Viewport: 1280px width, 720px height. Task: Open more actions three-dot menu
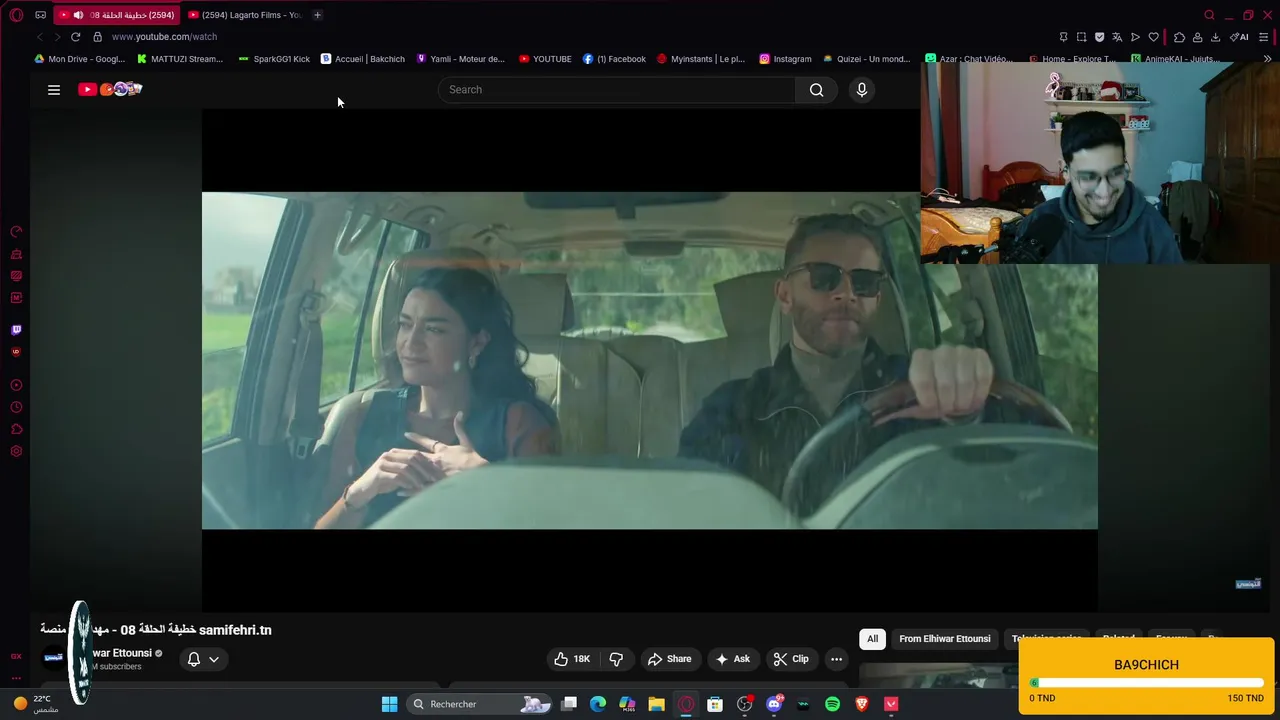point(836,659)
